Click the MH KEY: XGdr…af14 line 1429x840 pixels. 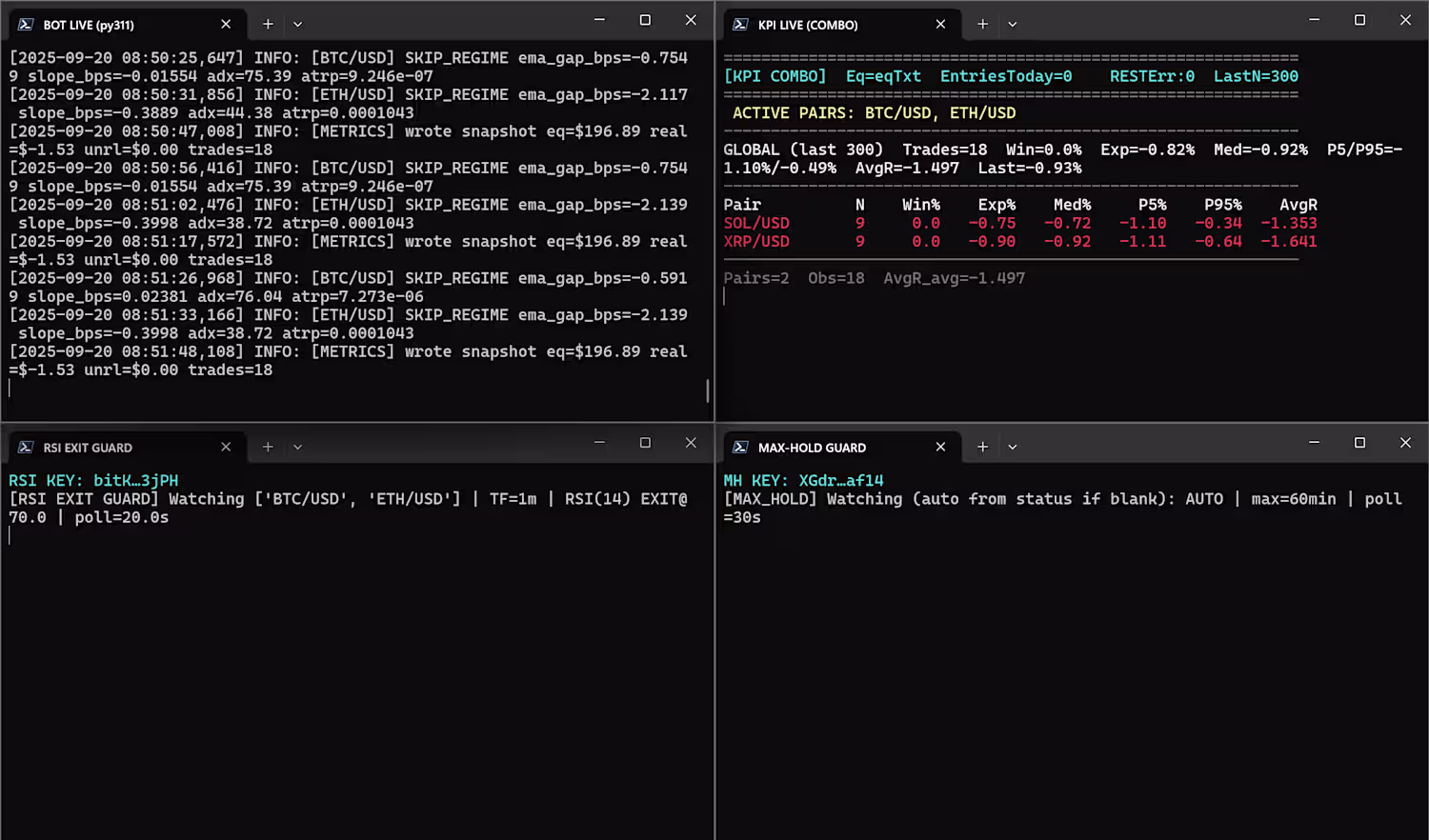803,481
